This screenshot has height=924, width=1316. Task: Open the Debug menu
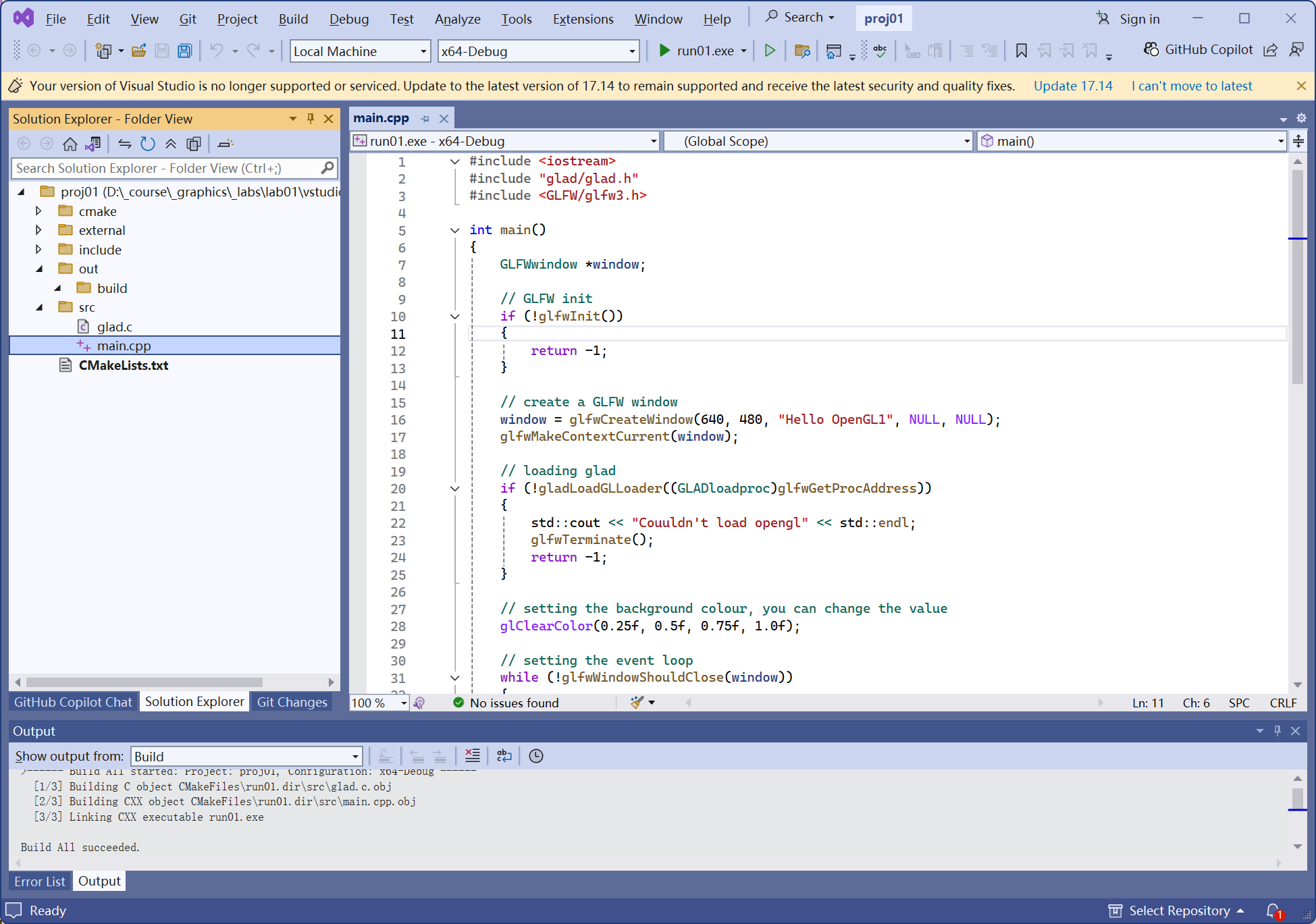coord(348,19)
